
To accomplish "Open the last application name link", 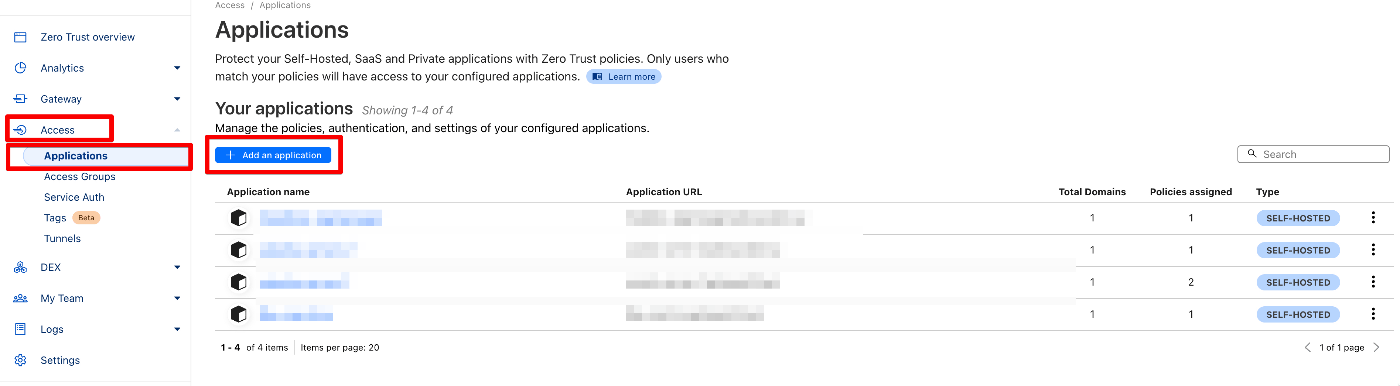I will pyautogui.click(x=296, y=314).
